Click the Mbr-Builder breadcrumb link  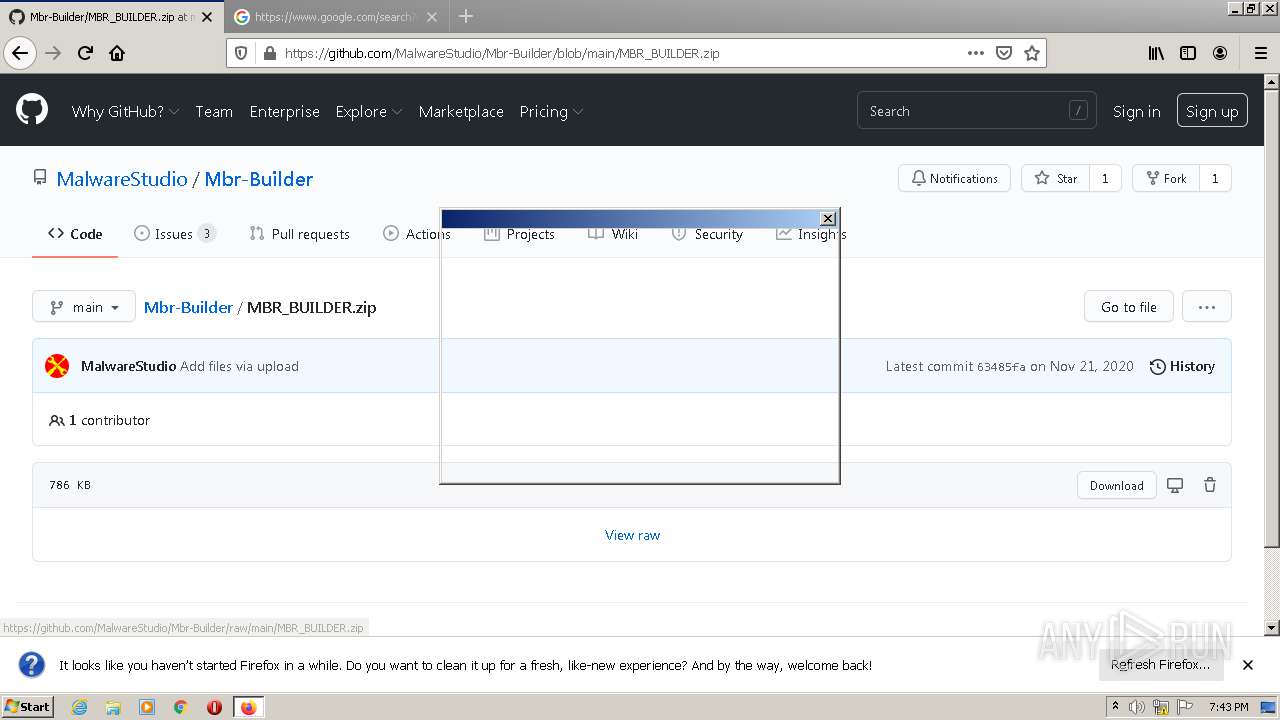click(188, 307)
